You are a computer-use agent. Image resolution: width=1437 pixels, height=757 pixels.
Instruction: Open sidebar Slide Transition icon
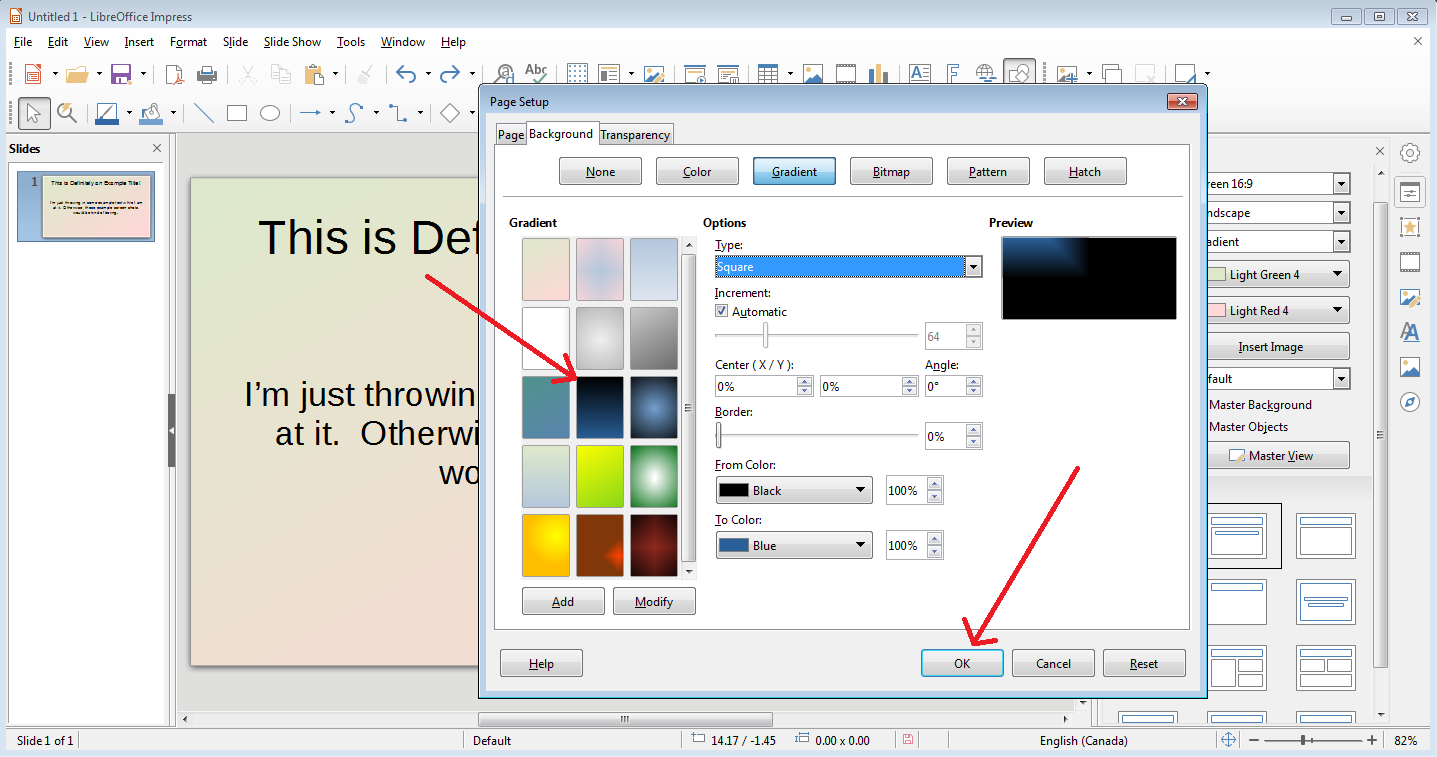tap(1410, 262)
